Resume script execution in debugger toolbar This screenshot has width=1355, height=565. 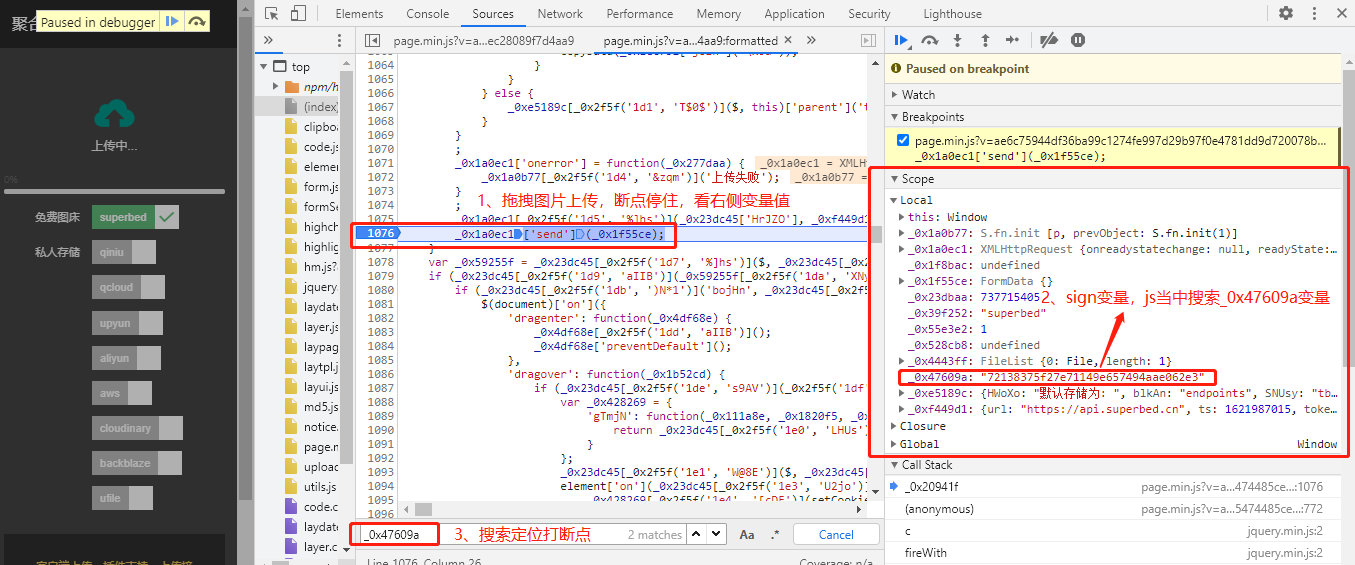(902, 40)
